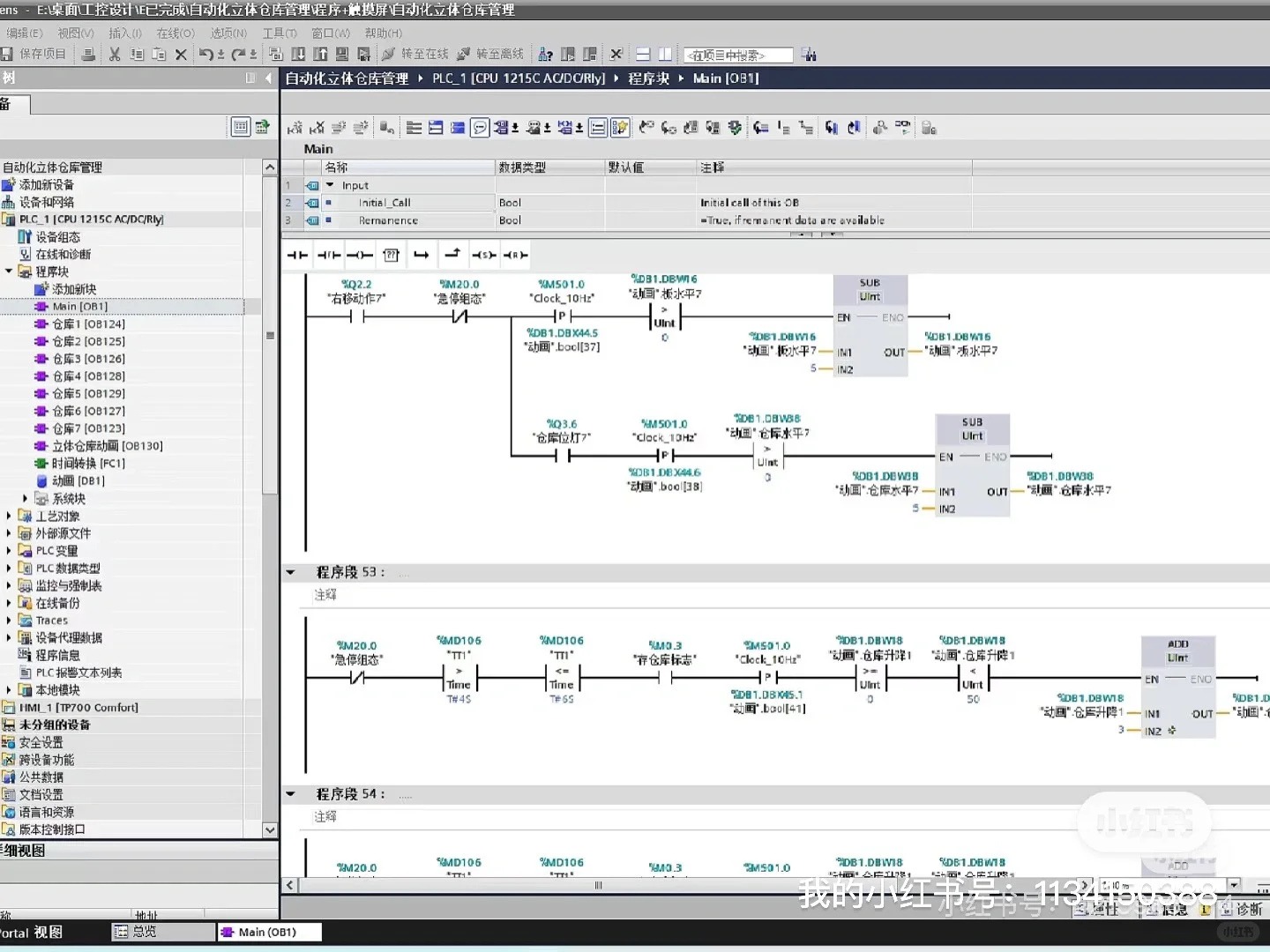The image size is (1270, 952).
Task: Click 添加新设备 add new device
Action: [x=46, y=185]
